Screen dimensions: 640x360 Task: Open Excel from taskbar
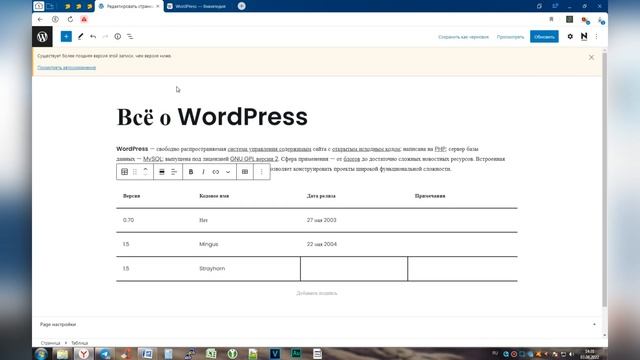coord(211,354)
